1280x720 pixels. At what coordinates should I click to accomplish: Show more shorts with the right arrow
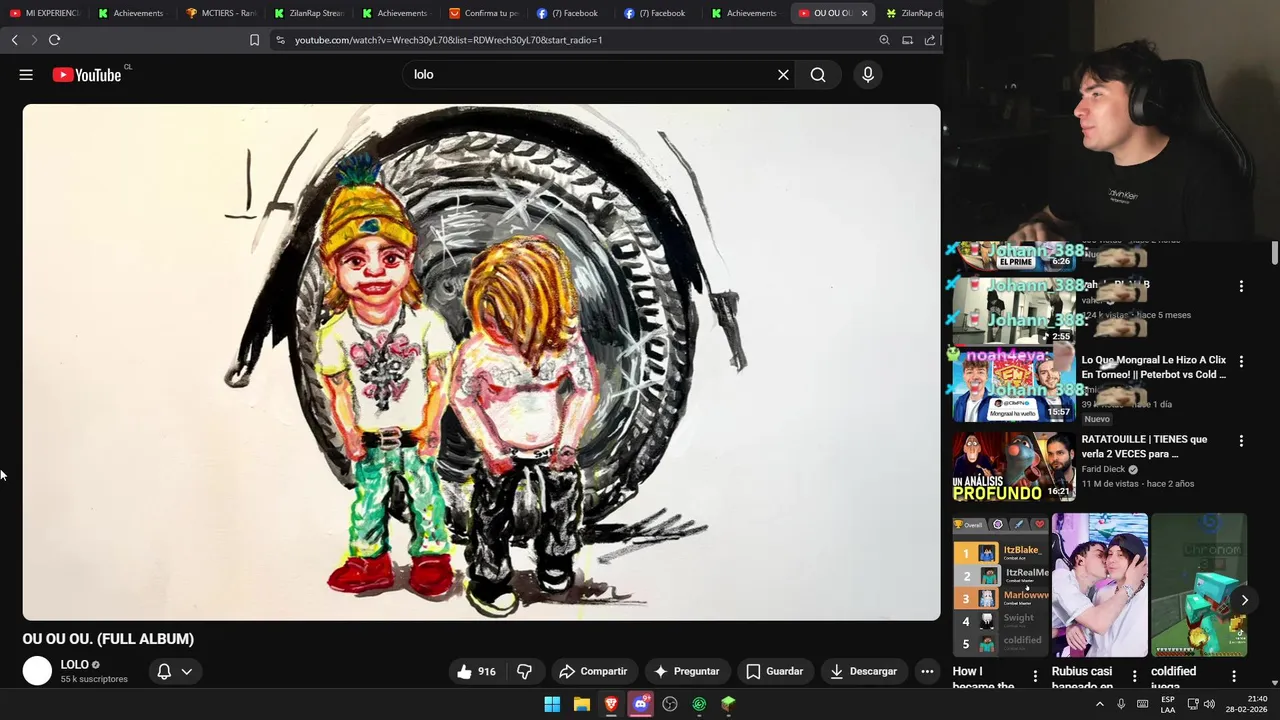click(1244, 600)
